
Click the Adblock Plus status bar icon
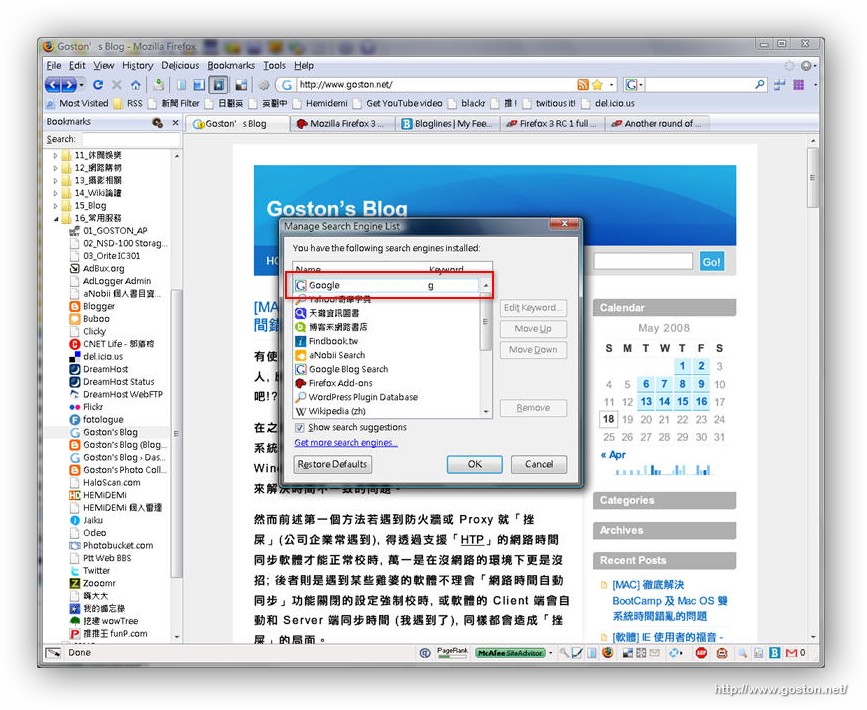pyautogui.click(x=701, y=653)
